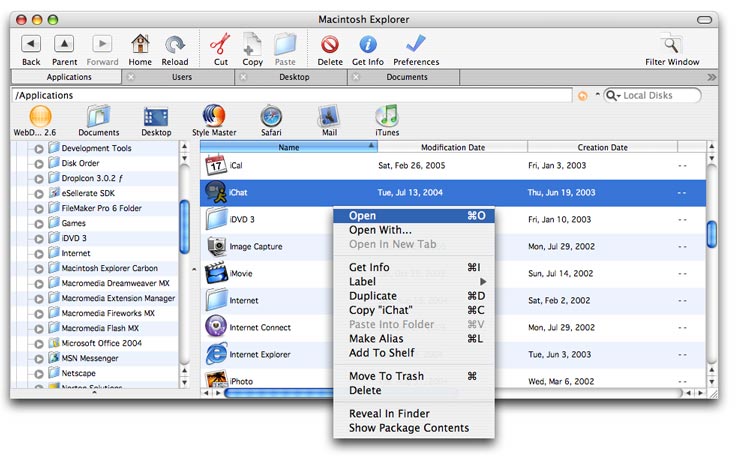Viewport: 741px width, 459px height.
Task: Launch Safari from the shelf
Action: pyautogui.click(x=271, y=116)
